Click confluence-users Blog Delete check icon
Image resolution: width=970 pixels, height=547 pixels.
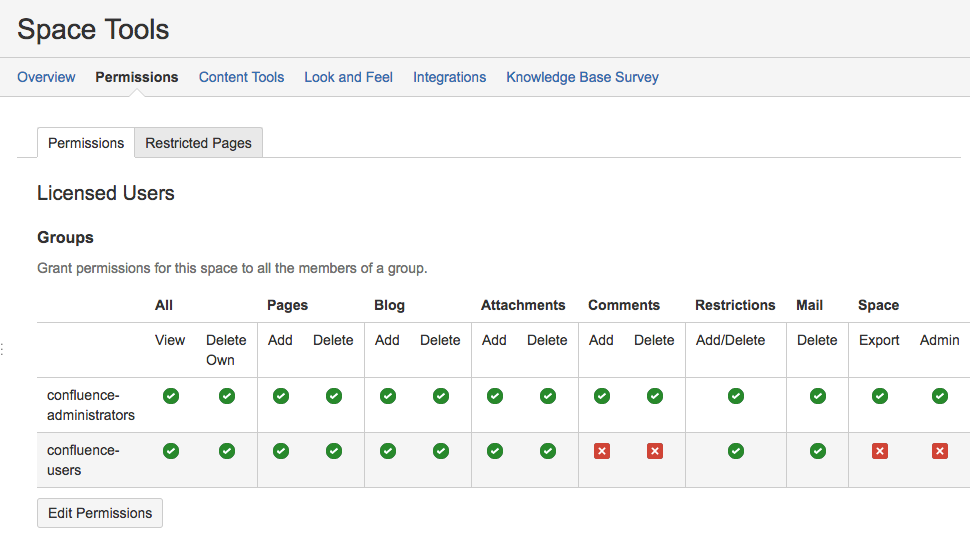pos(441,451)
